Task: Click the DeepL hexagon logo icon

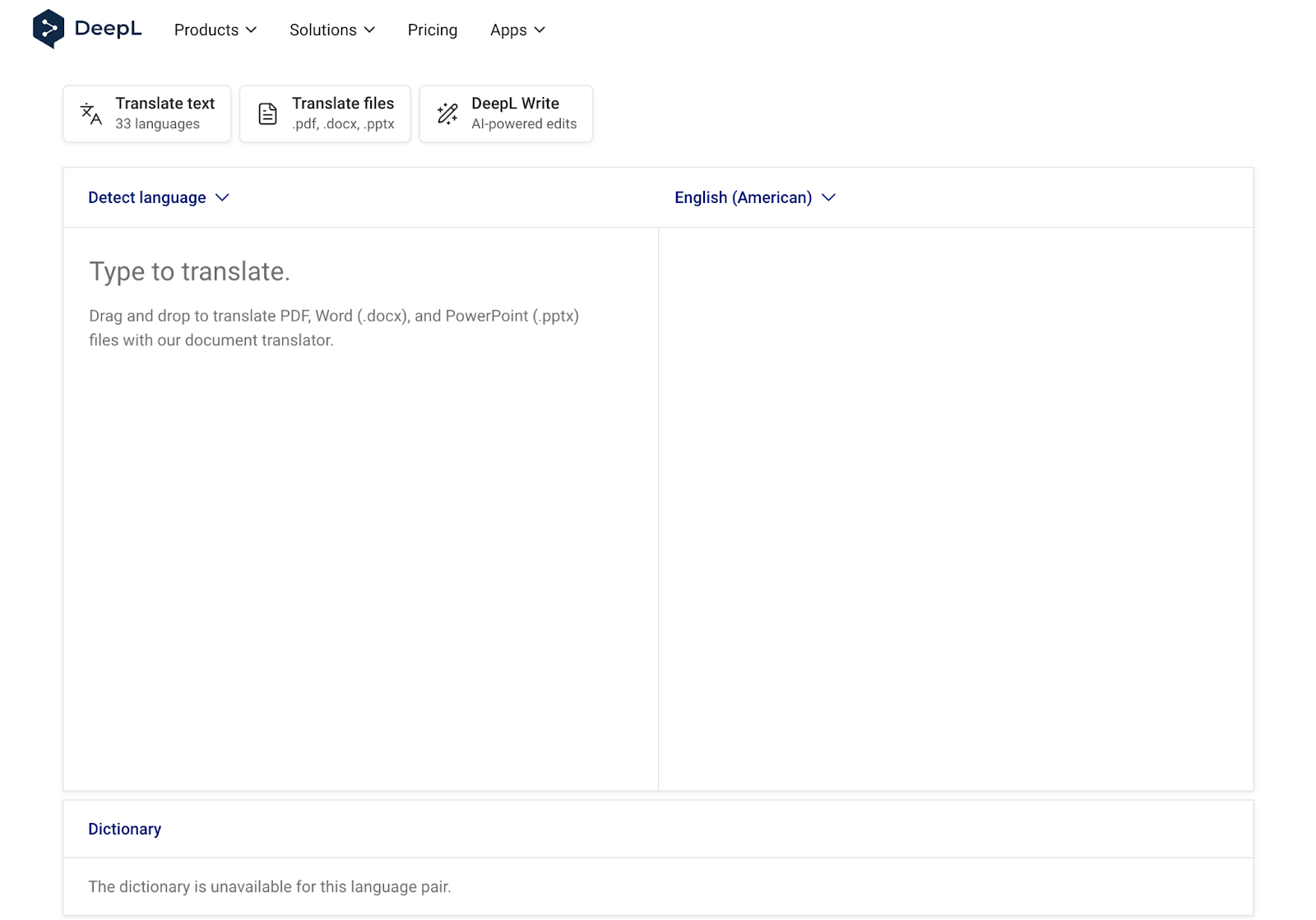Action: (49, 28)
